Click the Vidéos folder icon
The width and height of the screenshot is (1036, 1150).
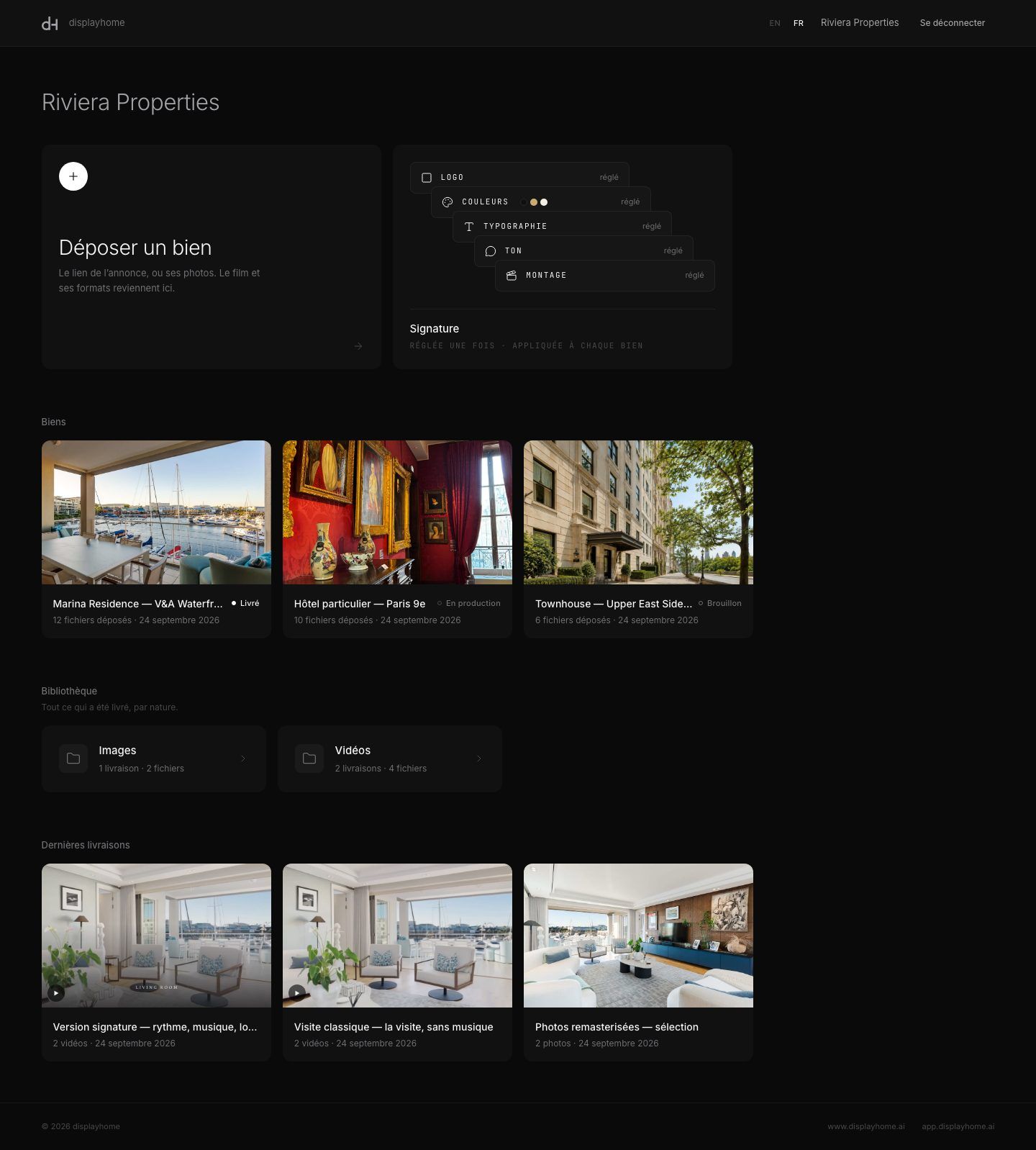click(x=309, y=759)
